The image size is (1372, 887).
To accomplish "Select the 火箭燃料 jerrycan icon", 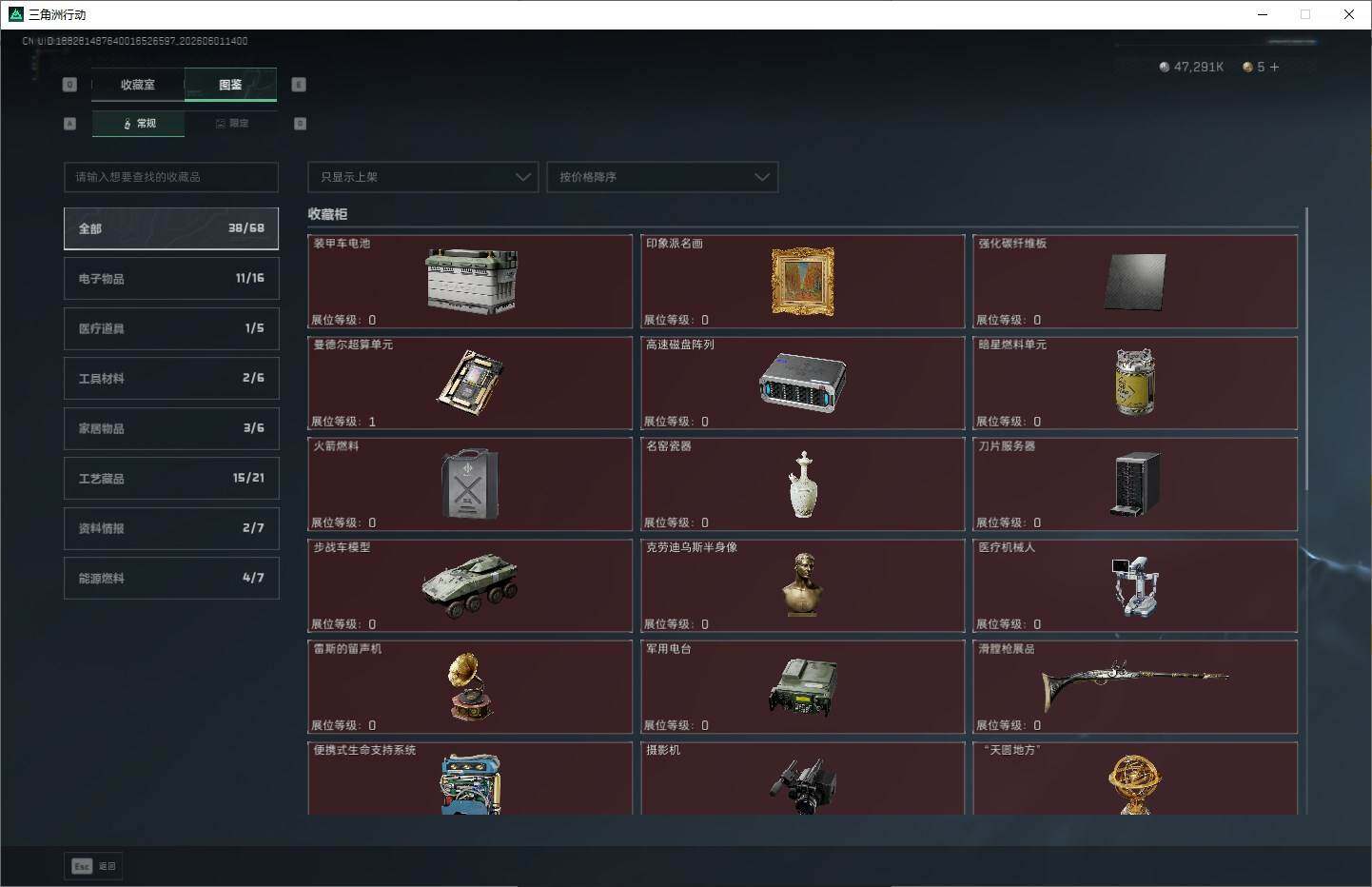I will tap(470, 483).
